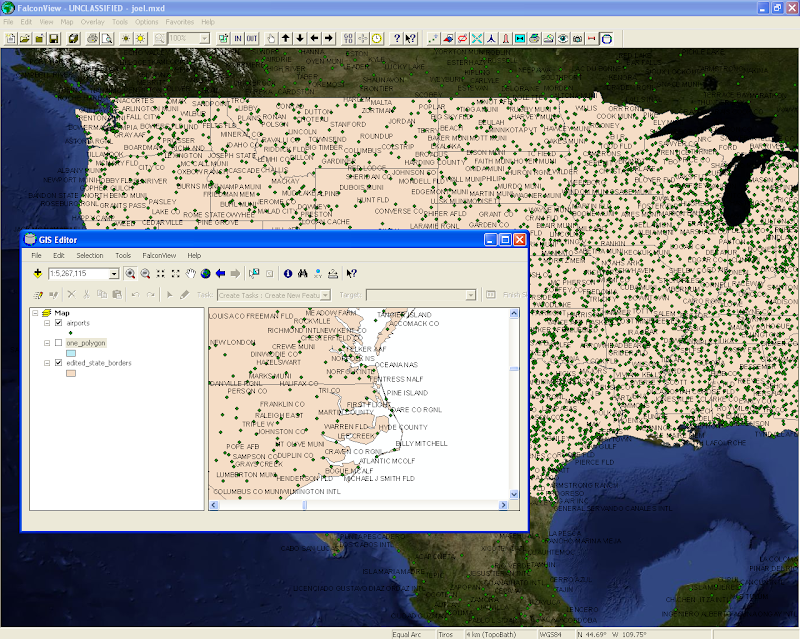Click the Fixed Zoom In icon in GIS Editor
This screenshot has width=800, height=639.
160,274
